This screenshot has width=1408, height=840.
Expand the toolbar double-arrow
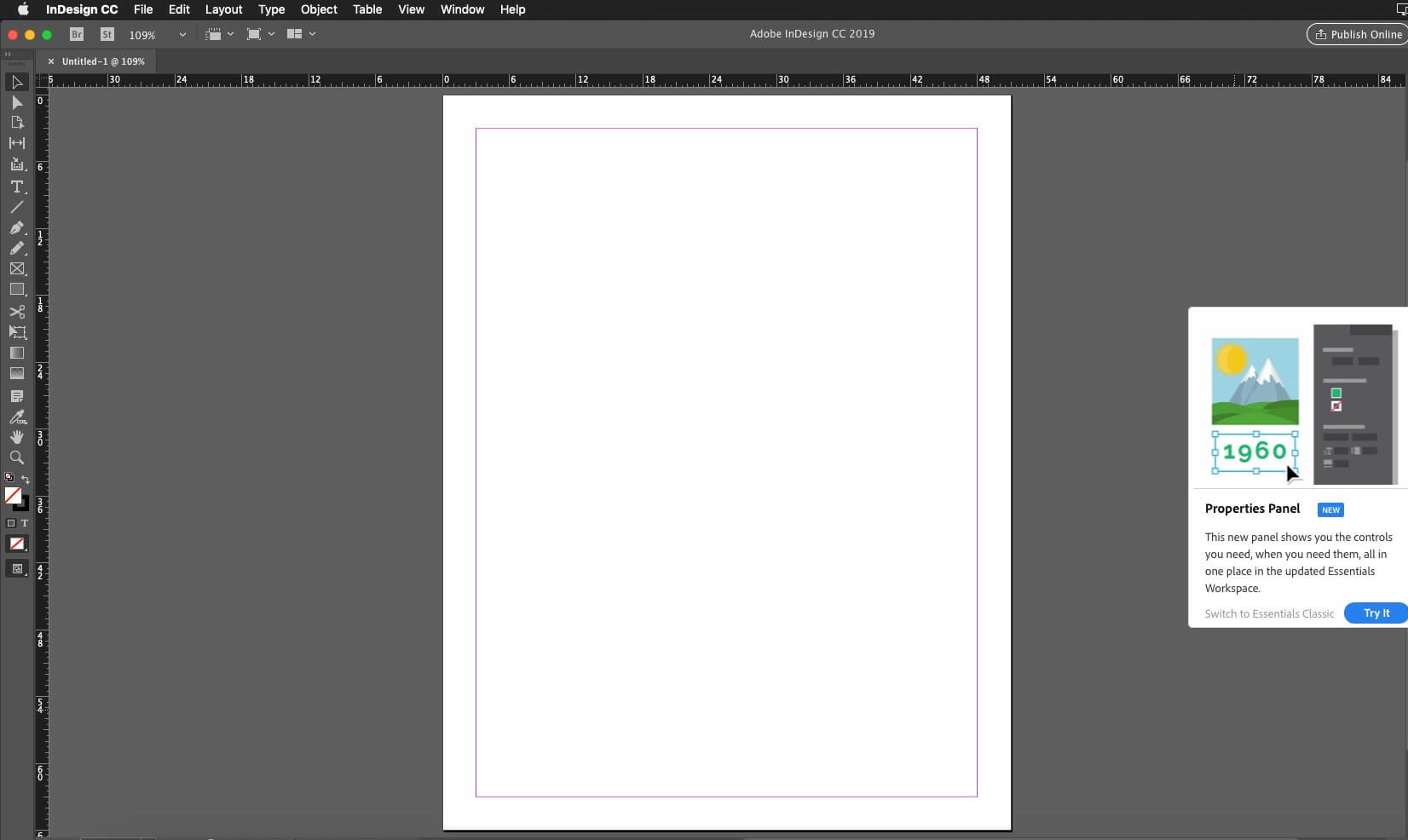[x=8, y=54]
